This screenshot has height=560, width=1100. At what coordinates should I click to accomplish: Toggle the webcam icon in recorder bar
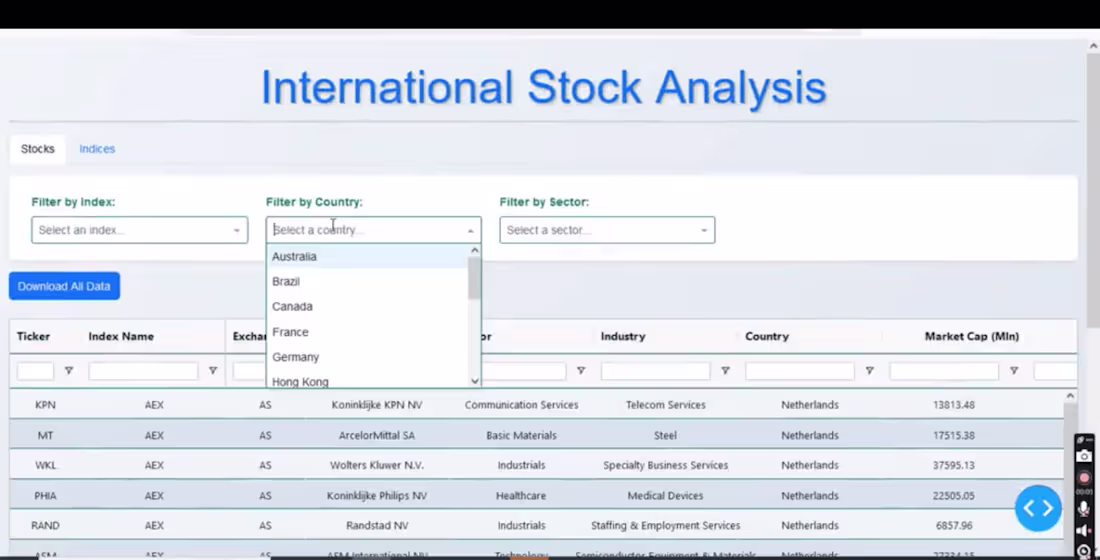[x=1084, y=552]
